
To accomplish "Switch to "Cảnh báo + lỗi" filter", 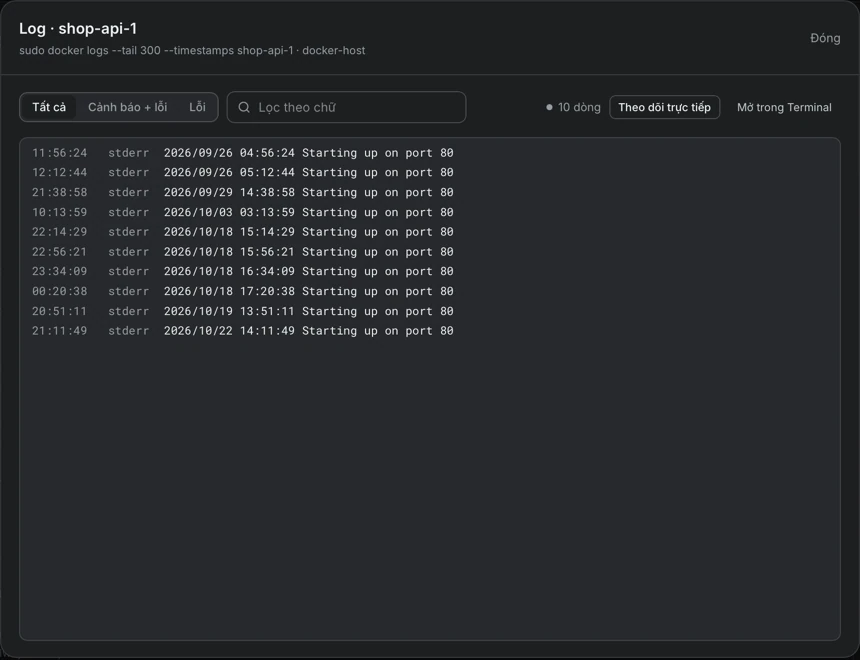I will tap(127, 107).
